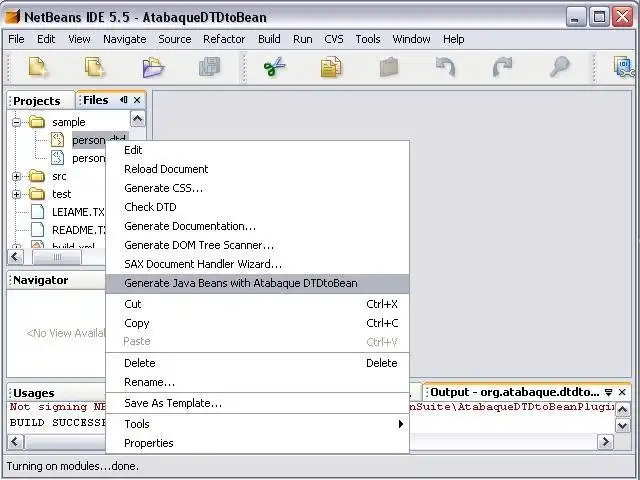
Task: Choose Save As Template... entry
Action: (257, 403)
